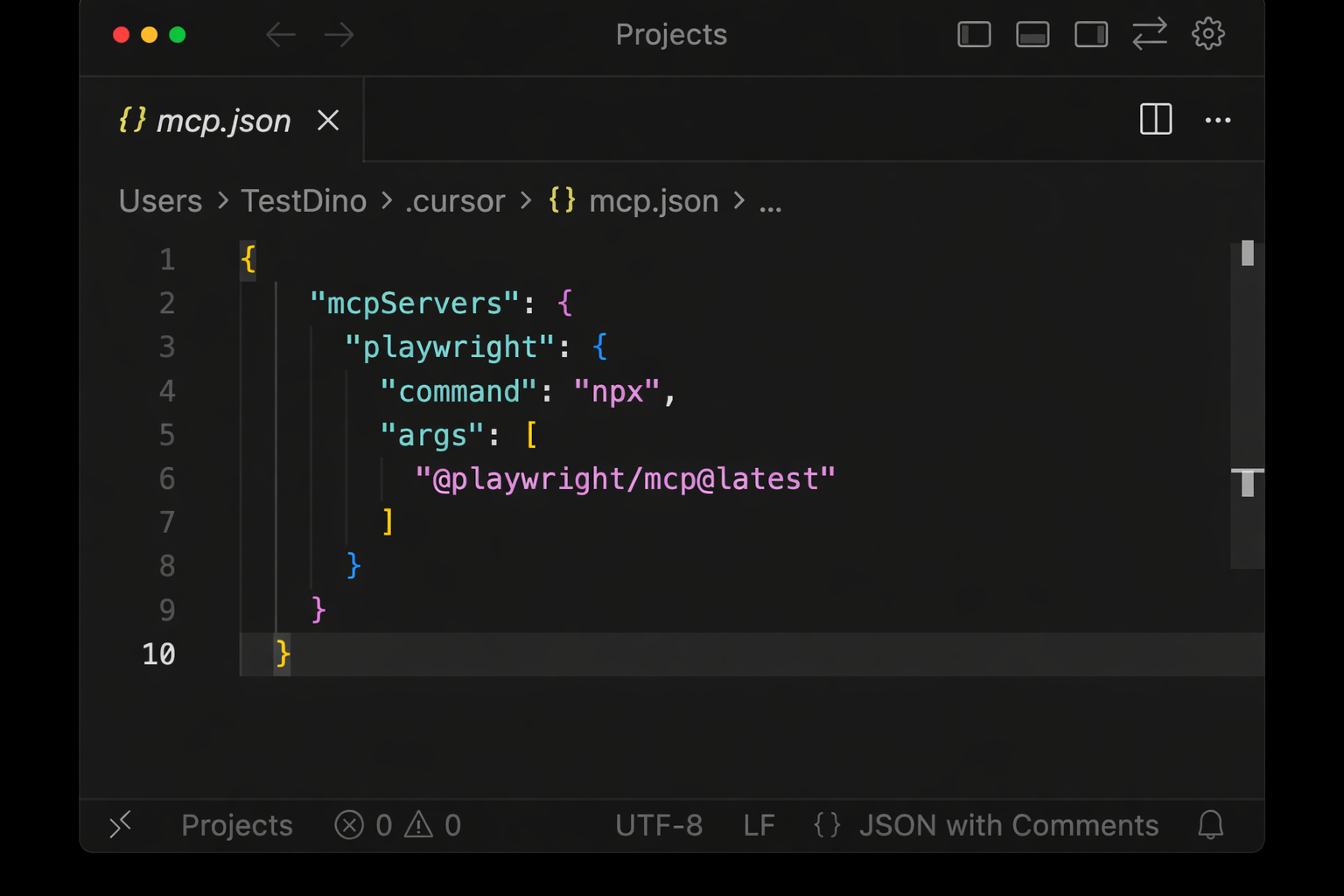This screenshot has width=1344, height=896.
Task: Click the navigate forward arrow
Action: 339,34
